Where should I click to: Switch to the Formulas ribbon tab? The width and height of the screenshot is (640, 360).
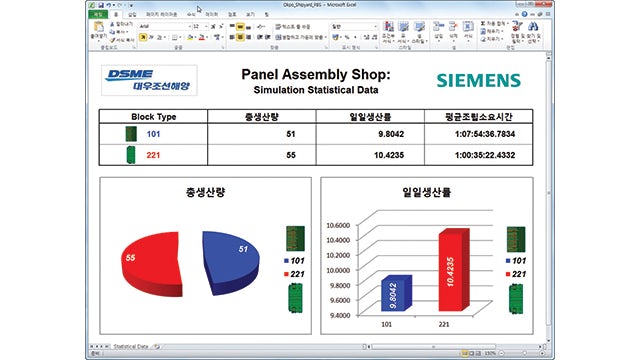tap(191, 14)
